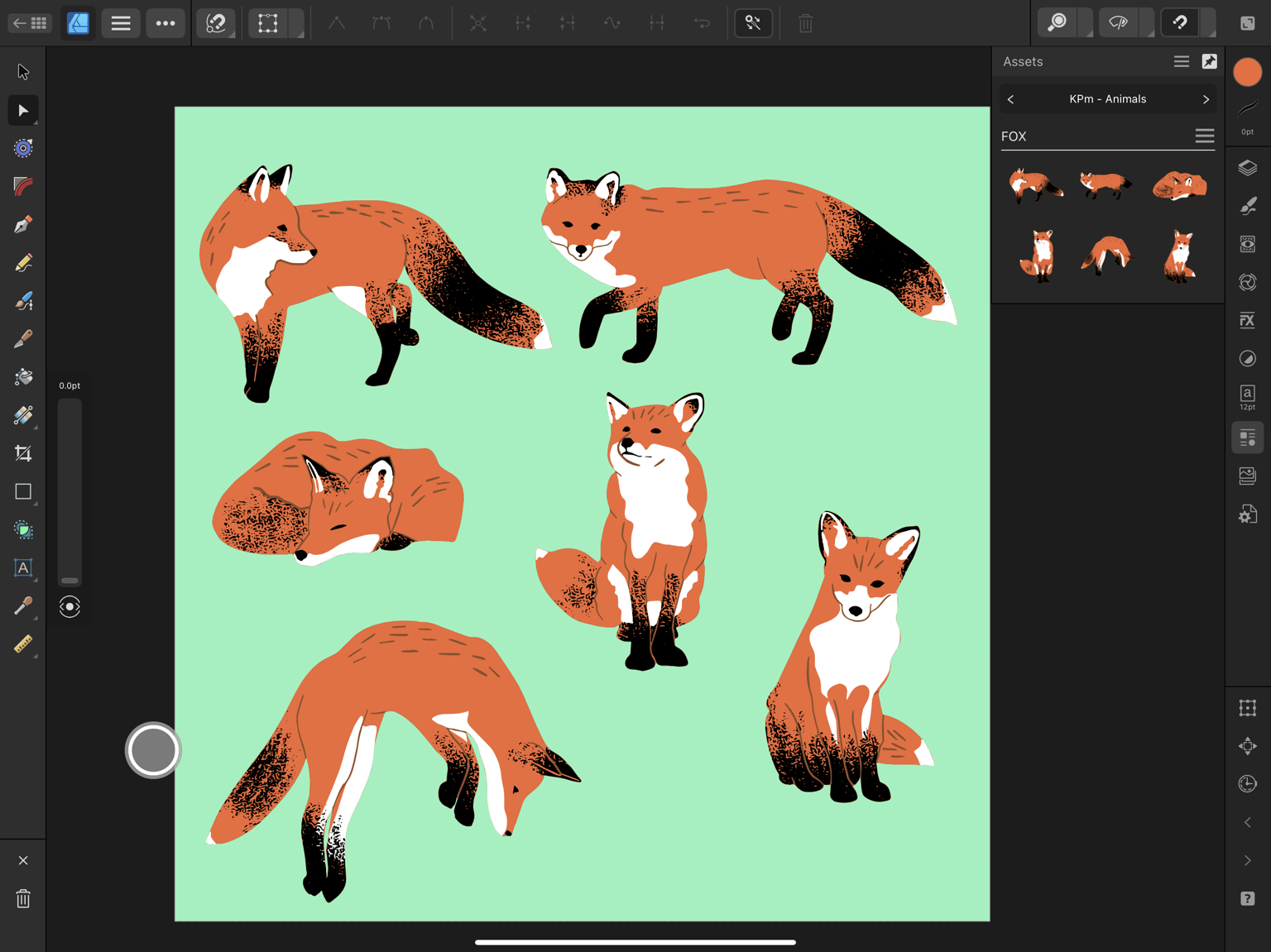Deselect using the X icon

point(23,860)
